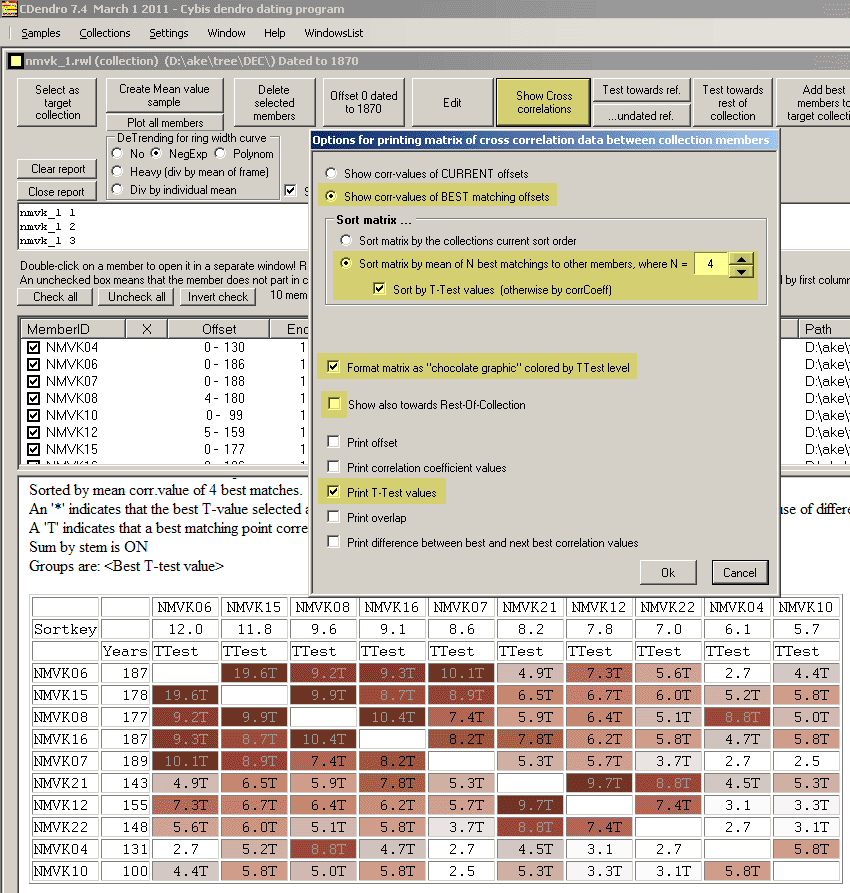850x893 pixels.
Task: Enable Print correlation coefficient values checkbox
Action: click(x=334, y=466)
